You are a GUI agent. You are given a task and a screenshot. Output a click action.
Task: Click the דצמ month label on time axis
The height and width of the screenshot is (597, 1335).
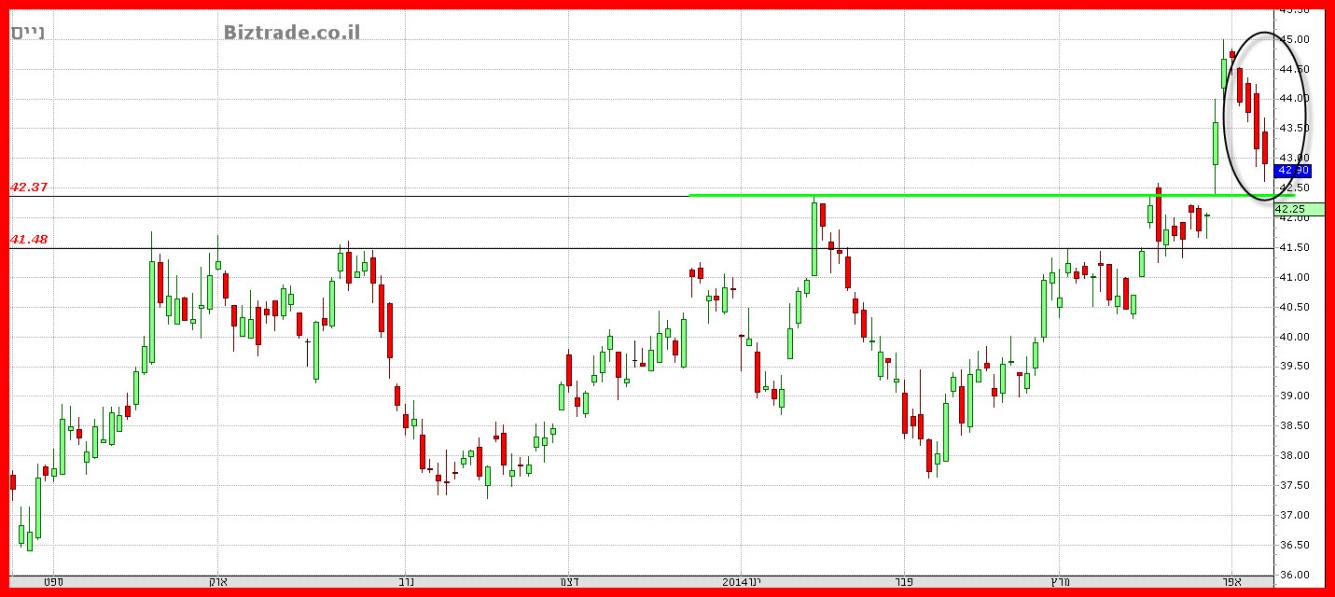point(569,582)
